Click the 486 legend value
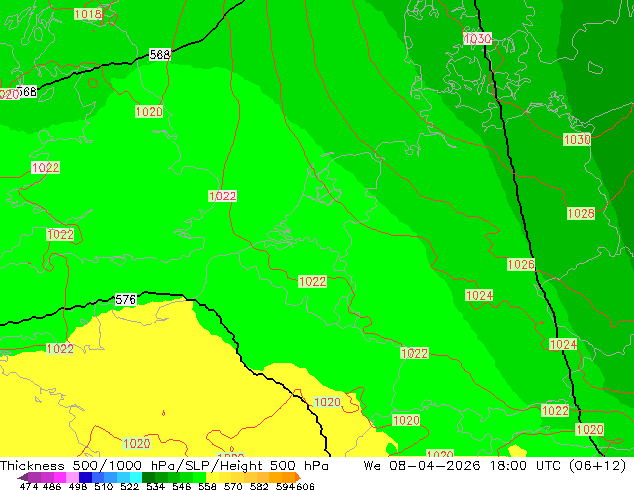Image resolution: width=634 pixels, height=490 pixels. pos(52,486)
